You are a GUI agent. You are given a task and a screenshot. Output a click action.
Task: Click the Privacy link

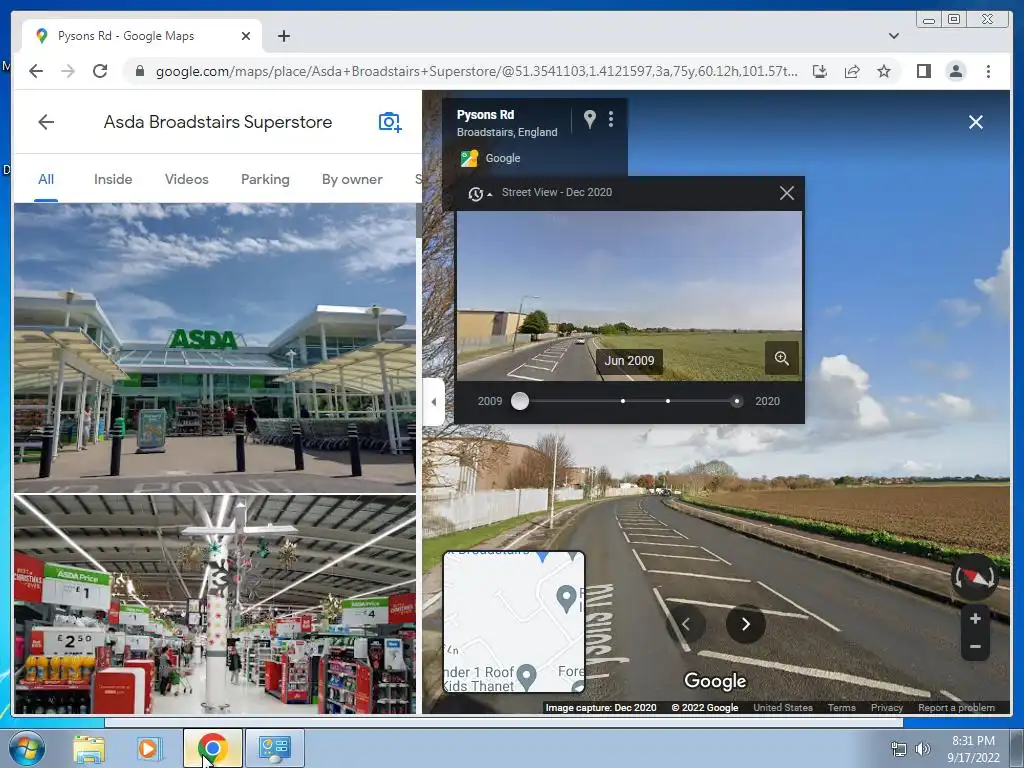pos(886,707)
